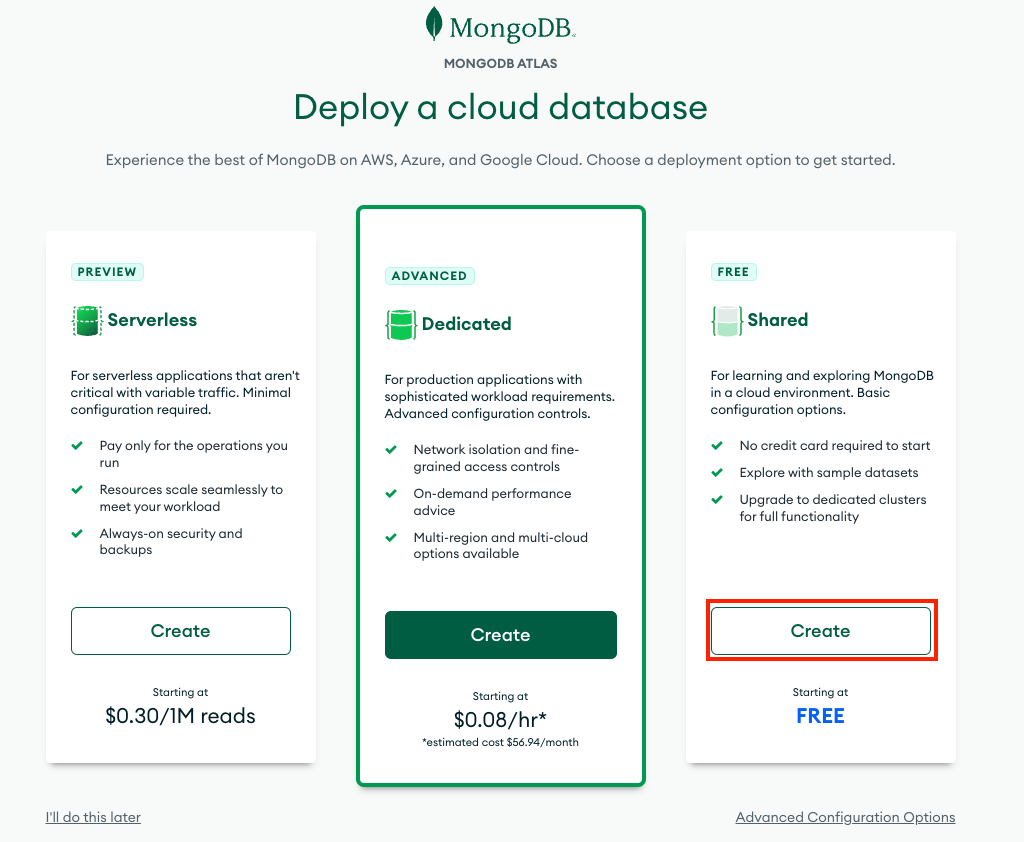This screenshot has height=842, width=1024.
Task: Create a Serverless deployment
Action: point(181,631)
